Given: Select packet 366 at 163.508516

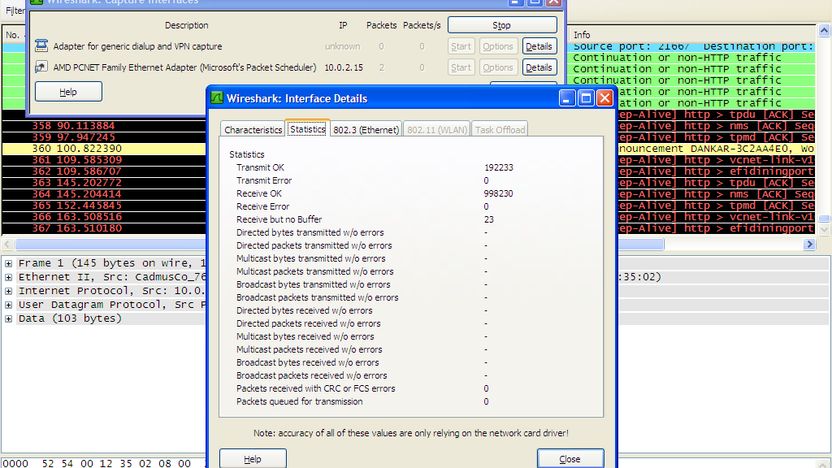Looking at the screenshot, I should pos(104,217).
